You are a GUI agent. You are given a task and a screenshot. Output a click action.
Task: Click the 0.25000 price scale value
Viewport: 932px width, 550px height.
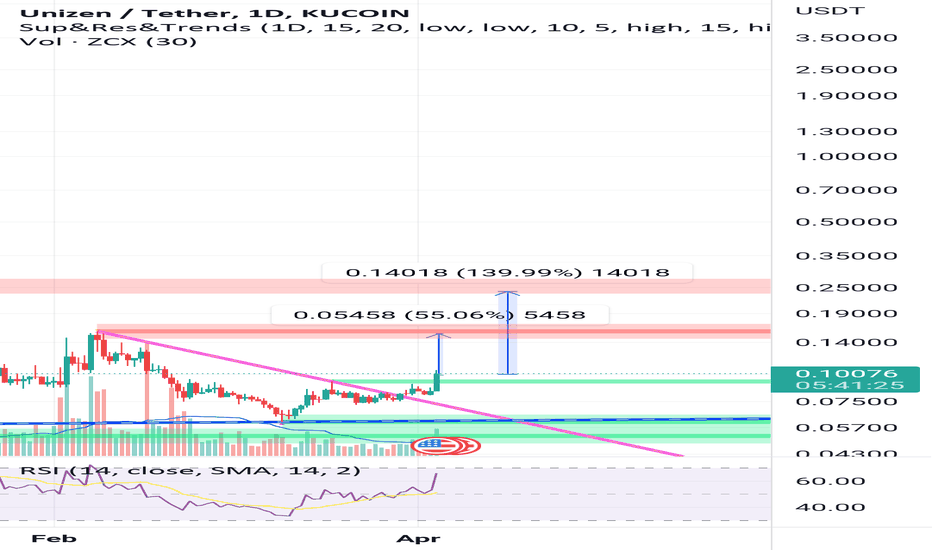846,288
